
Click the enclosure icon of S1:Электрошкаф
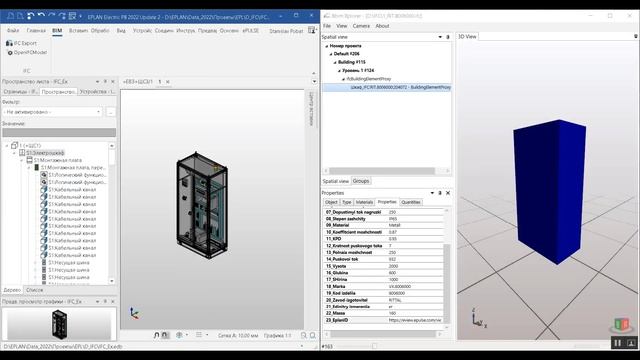pyautogui.click(x=22, y=153)
